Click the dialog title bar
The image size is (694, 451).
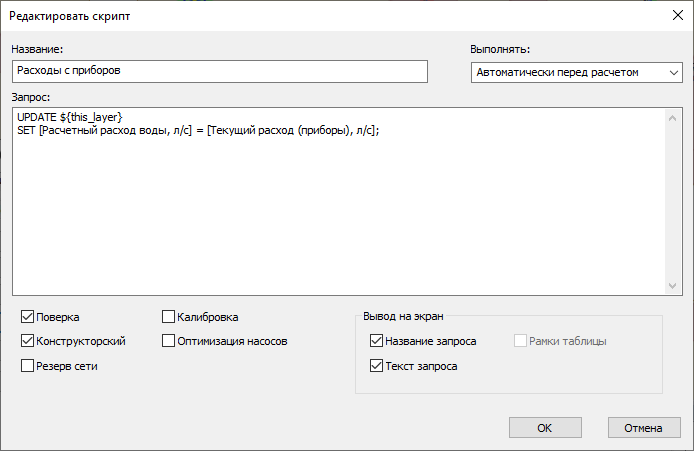[300, 16]
